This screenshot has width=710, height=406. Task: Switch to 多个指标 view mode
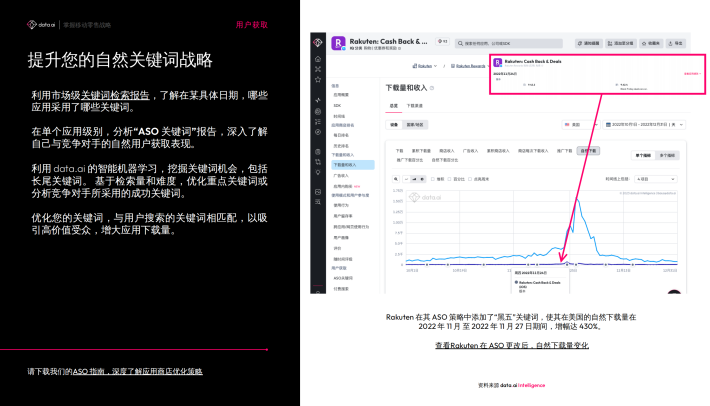tap(667, 155)
